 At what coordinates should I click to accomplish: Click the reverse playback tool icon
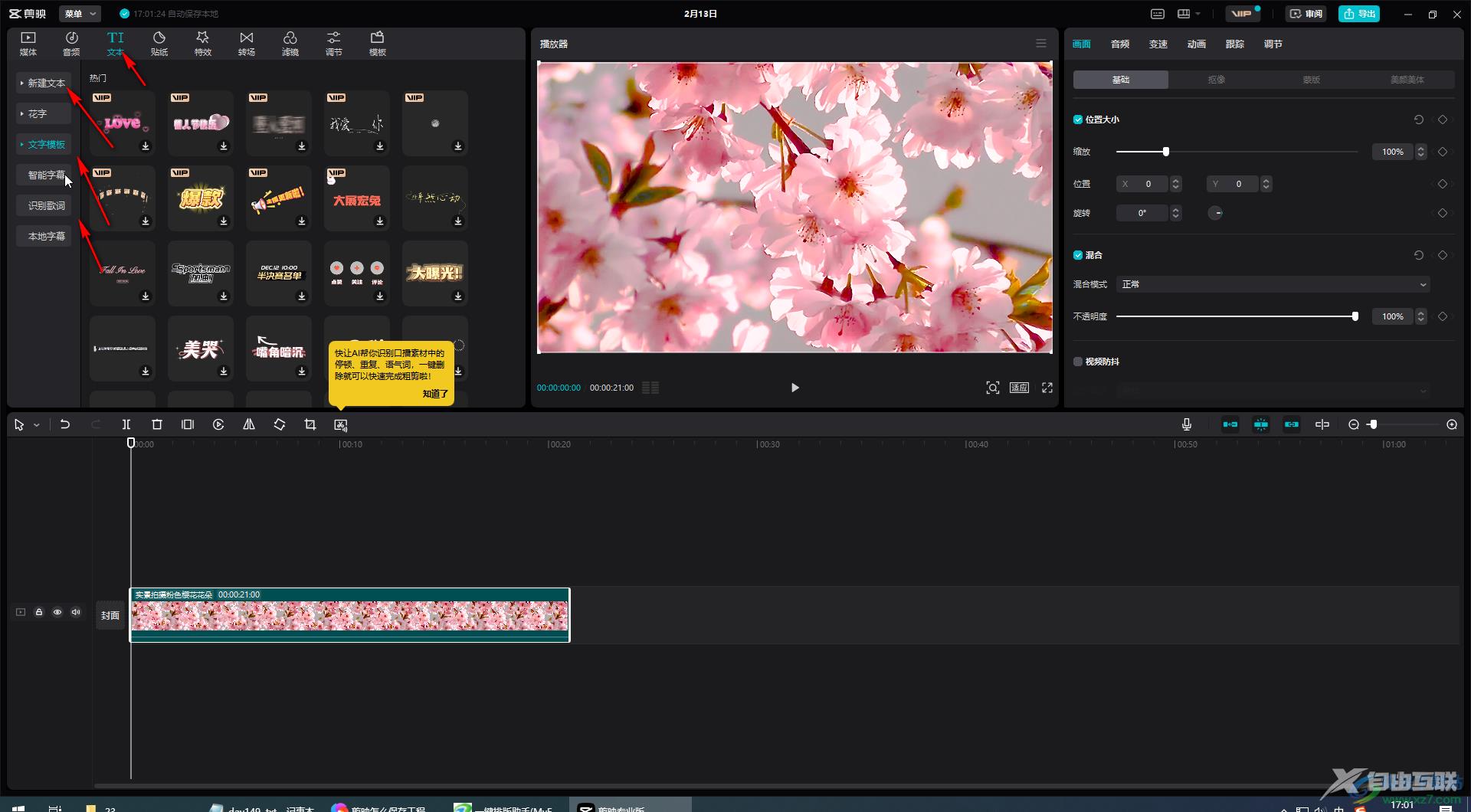point(218,424)
